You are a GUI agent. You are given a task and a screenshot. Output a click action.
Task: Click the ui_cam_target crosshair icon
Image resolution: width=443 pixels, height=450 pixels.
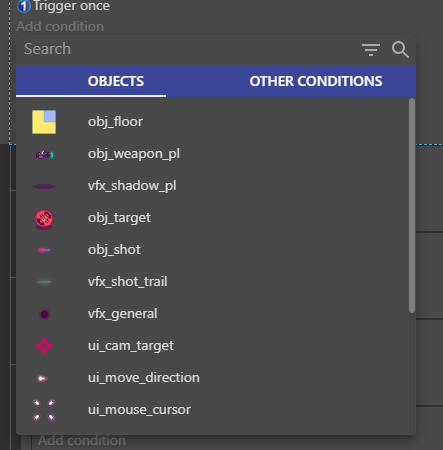[x=44, y=346]
